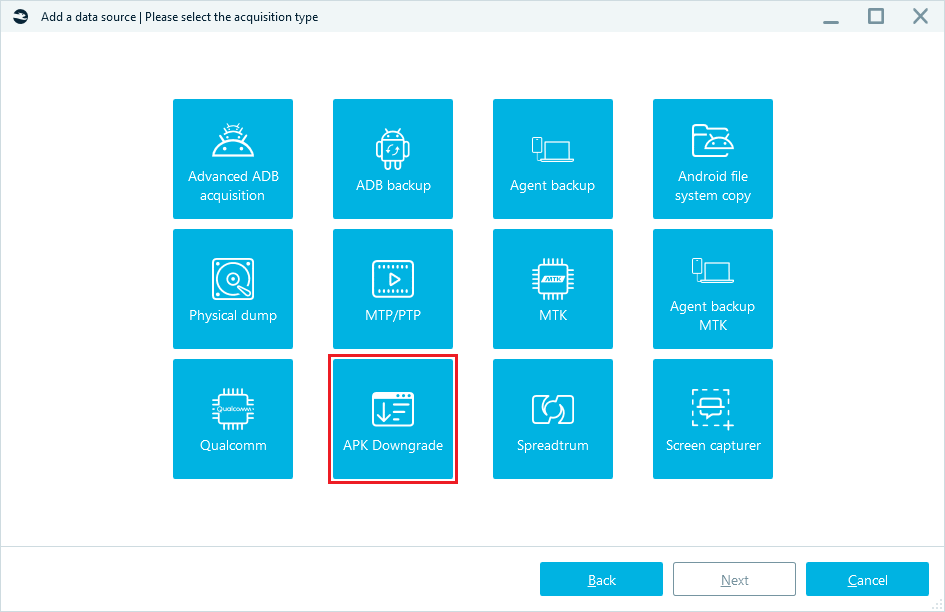Click the application logo in title bar
Screen dimensions: 945x612
coord(20,16)
